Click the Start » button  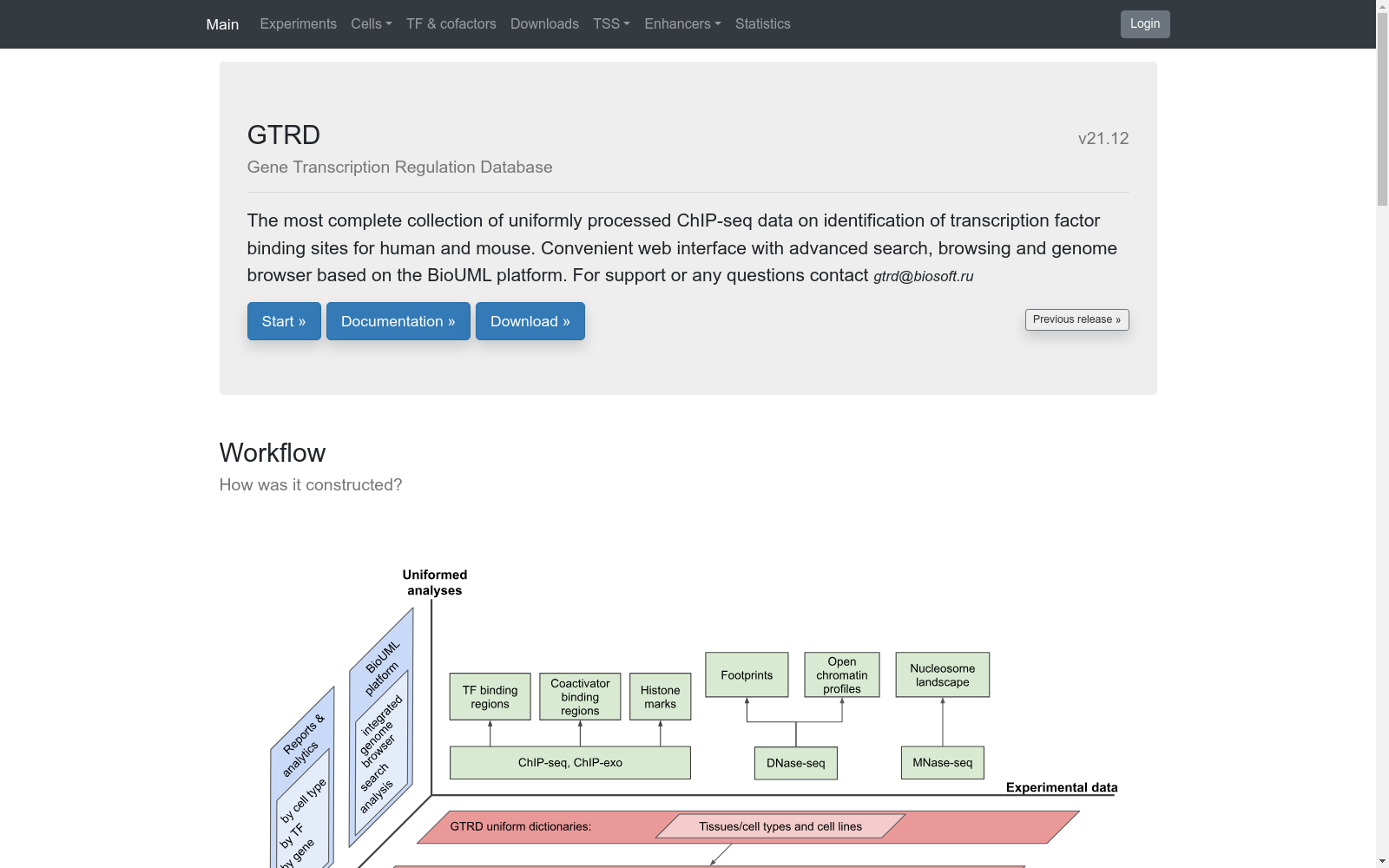[284, 321]
